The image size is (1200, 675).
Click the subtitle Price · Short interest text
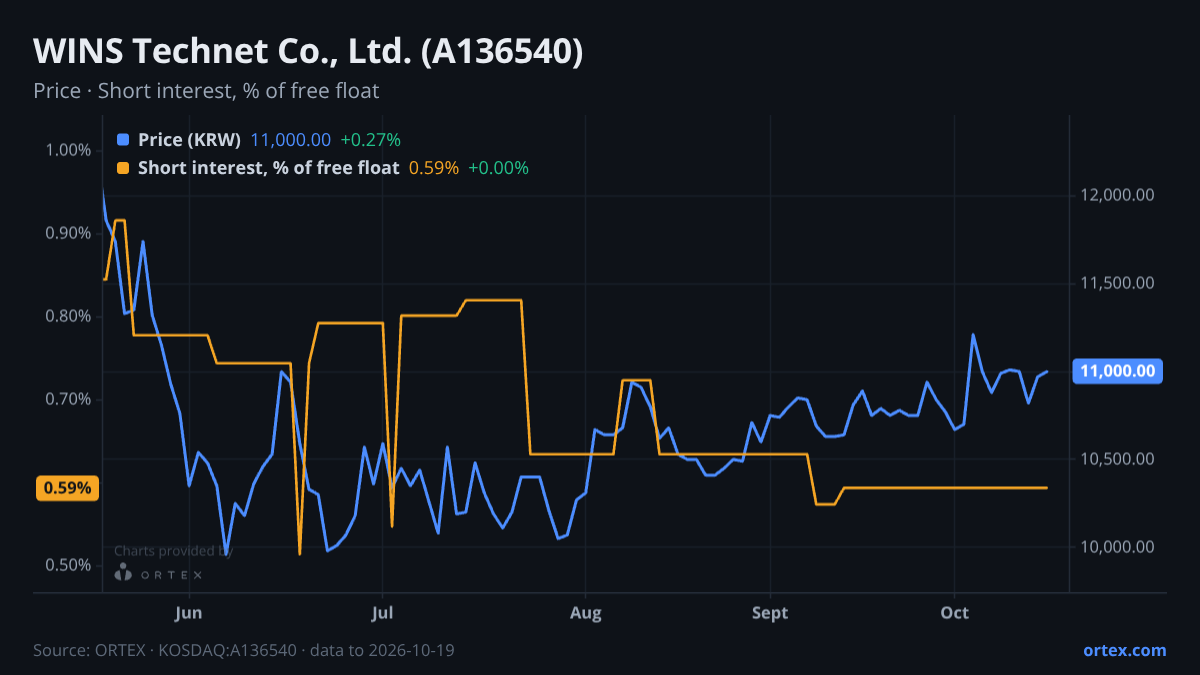click(206, 91)
